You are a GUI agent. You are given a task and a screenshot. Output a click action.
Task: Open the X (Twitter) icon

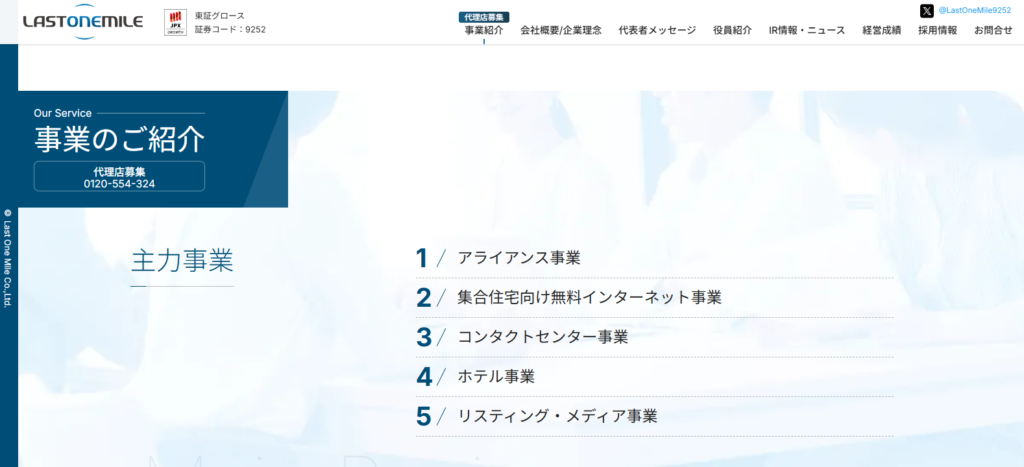tap(927, 11)
